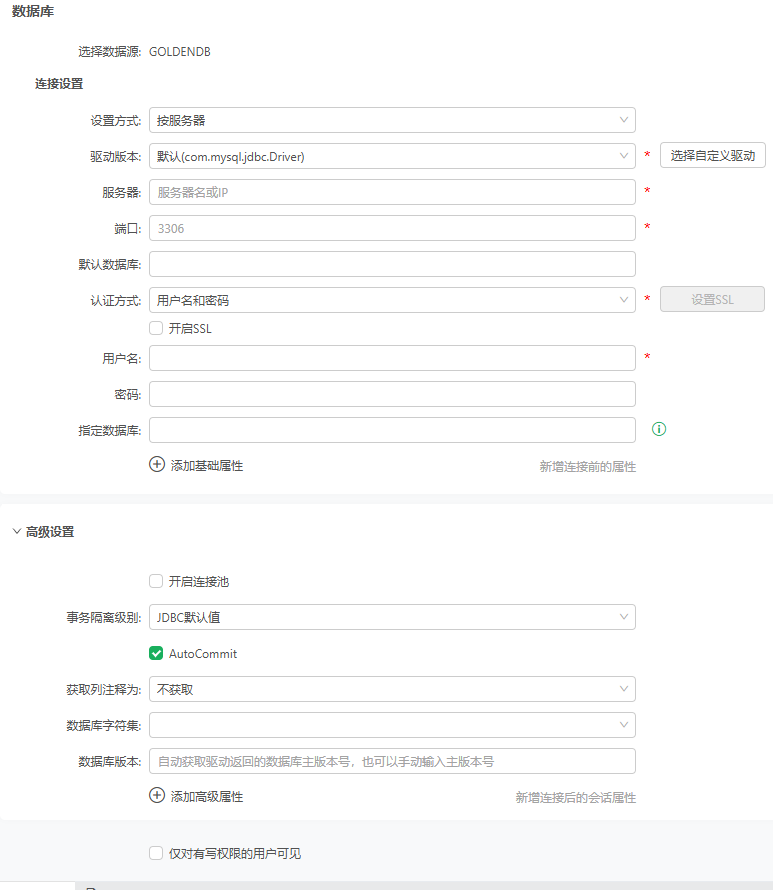Focus the 密码 input field
The height and width of the screenshot is (890, 773).
coord(392,394)
